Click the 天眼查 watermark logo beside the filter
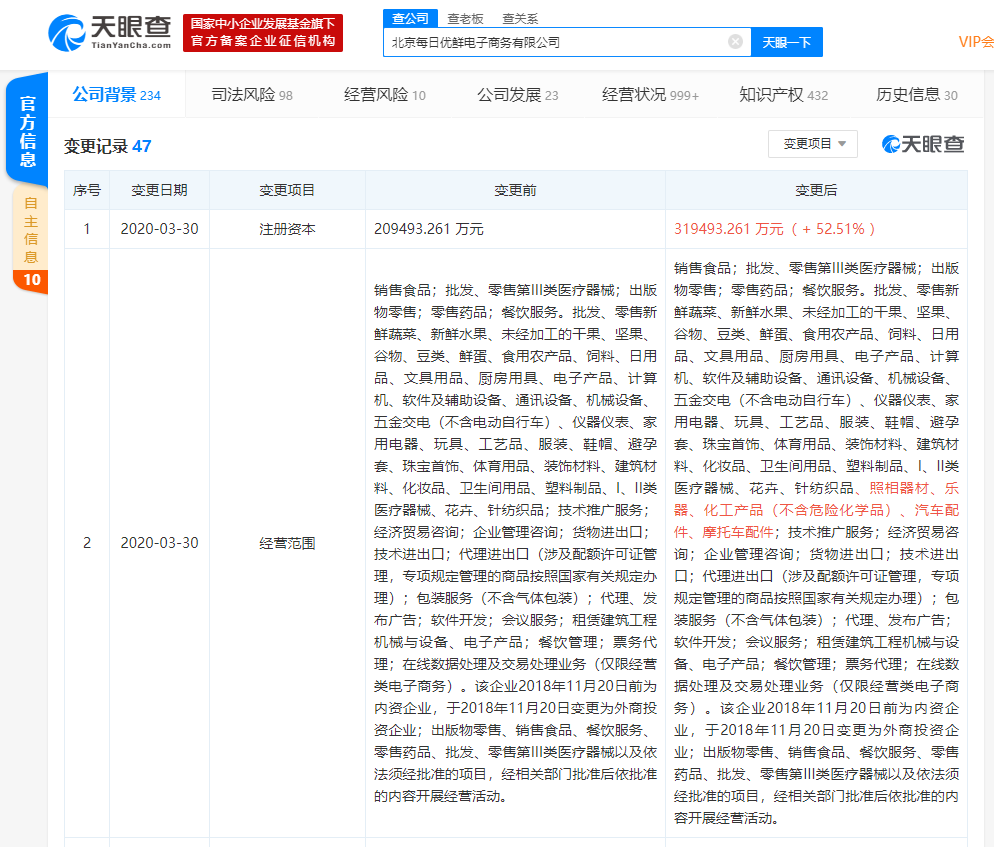Viewport: 994px width, 847px height. [x=923, y=144]
